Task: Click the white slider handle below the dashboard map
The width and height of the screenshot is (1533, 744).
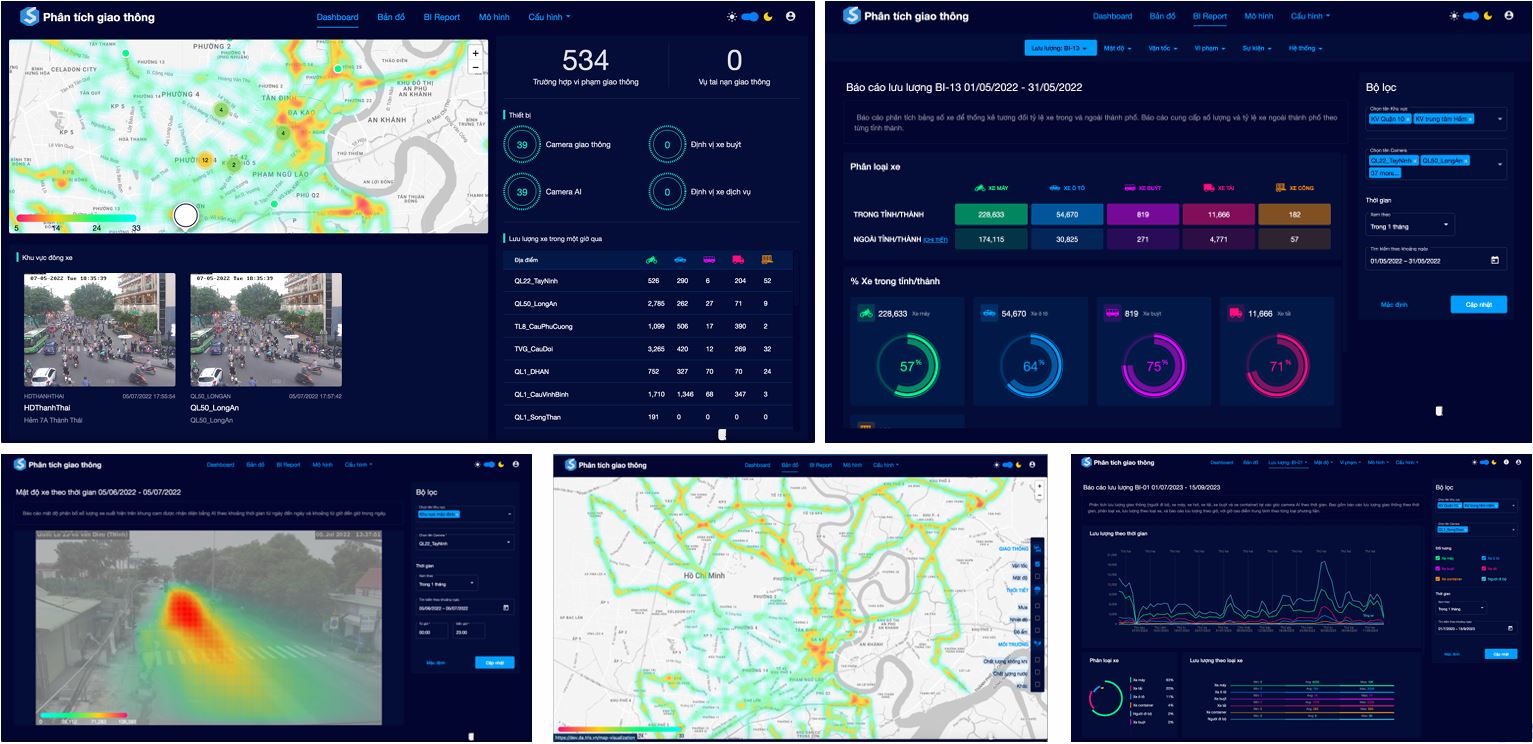Action: pos(185,215)
